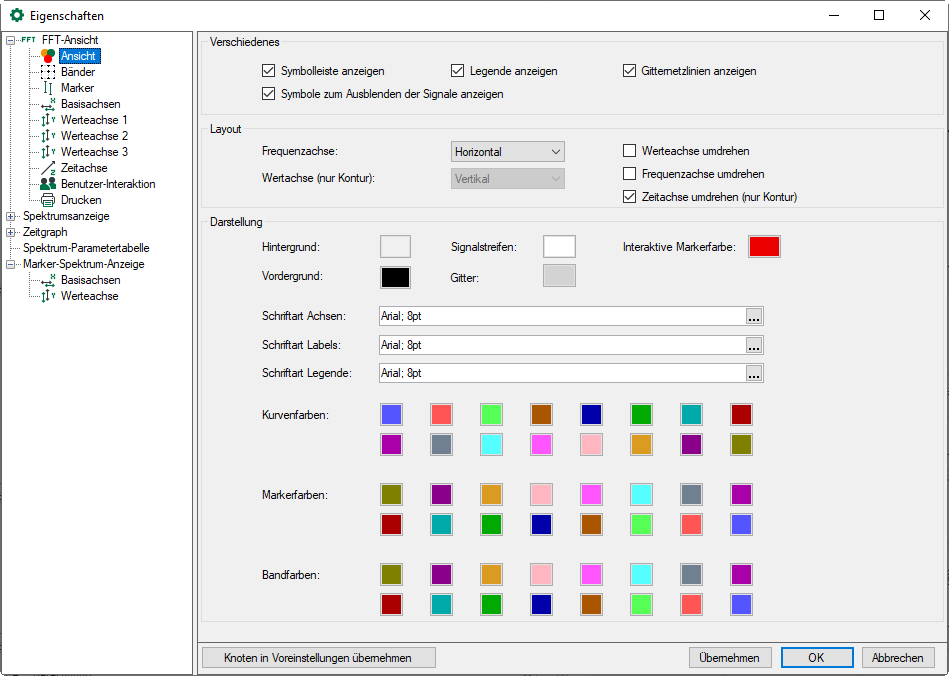
Task: Expand the Zeitgraph tree node
Action: coord(11,232)
